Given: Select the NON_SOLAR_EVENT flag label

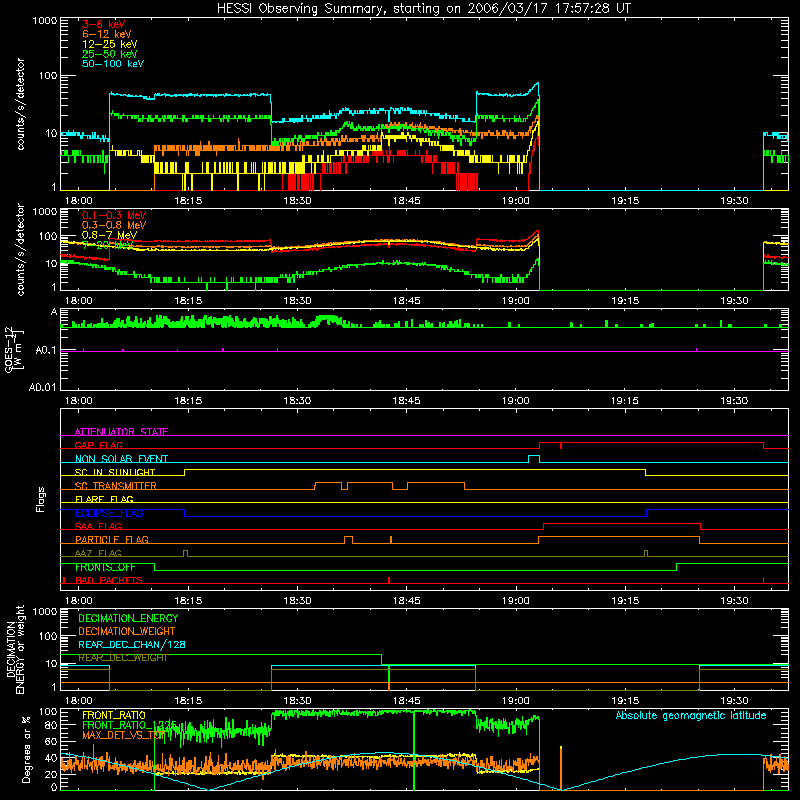Looking at the screenshot, I should click(121, 459).
